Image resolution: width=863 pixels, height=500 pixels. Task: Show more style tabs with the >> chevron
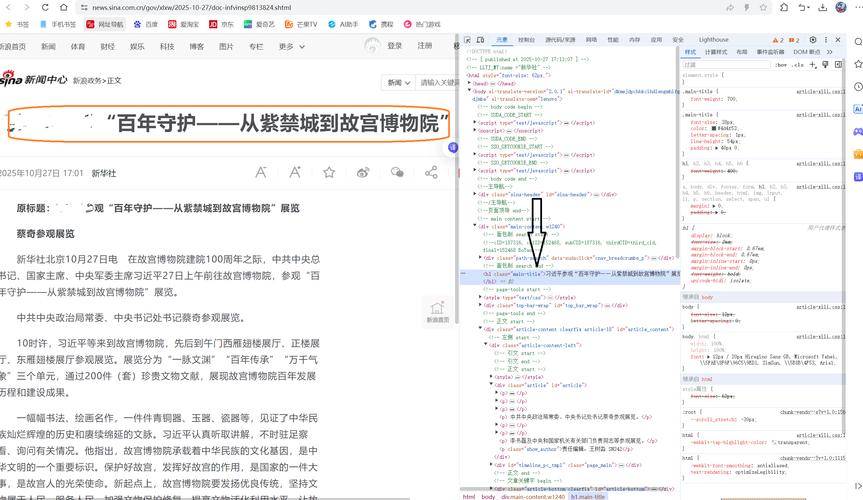tap(829, 52)
